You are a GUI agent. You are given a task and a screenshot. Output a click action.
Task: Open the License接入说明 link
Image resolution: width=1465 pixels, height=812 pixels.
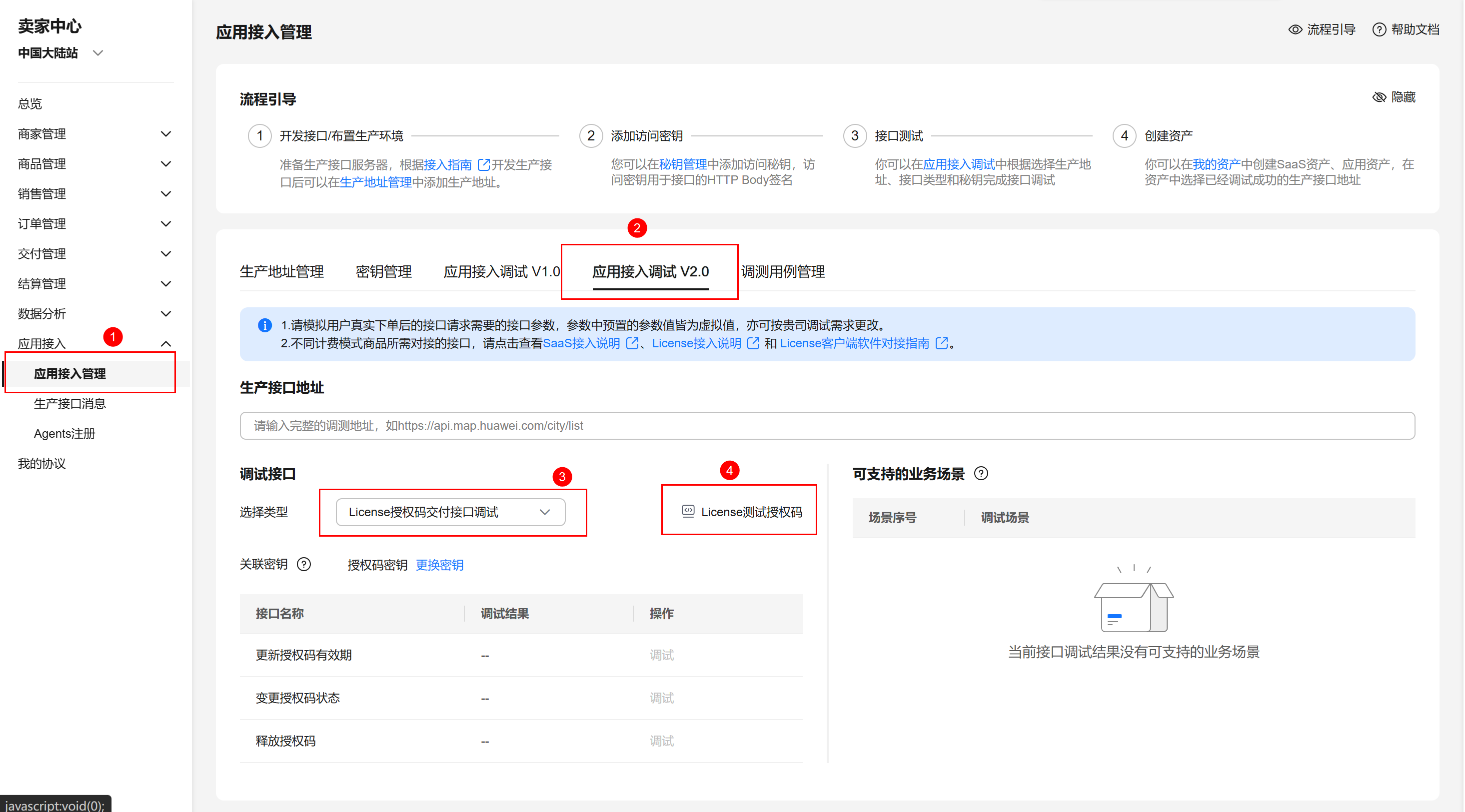696,343
